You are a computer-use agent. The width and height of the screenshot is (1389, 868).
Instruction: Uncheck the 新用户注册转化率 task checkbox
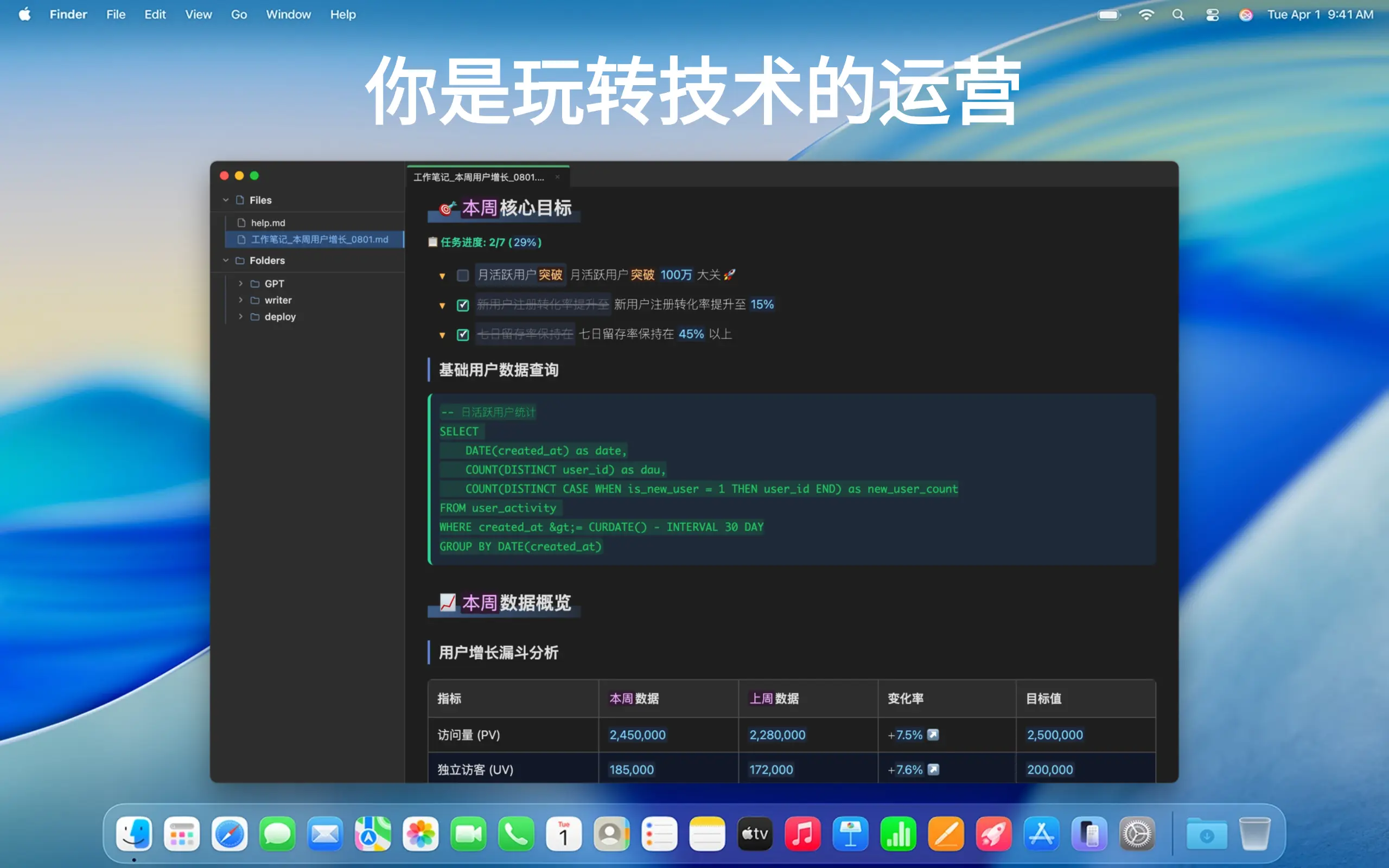tap(463, 305)
